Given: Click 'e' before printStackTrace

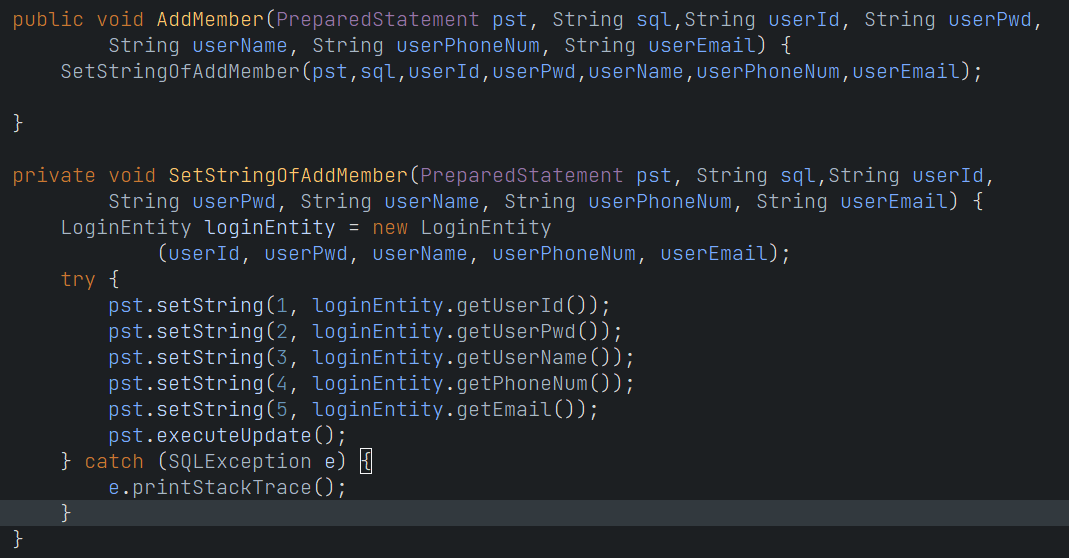Looking at the screenshot, I should pyautogui.click(x=114, y=488).
